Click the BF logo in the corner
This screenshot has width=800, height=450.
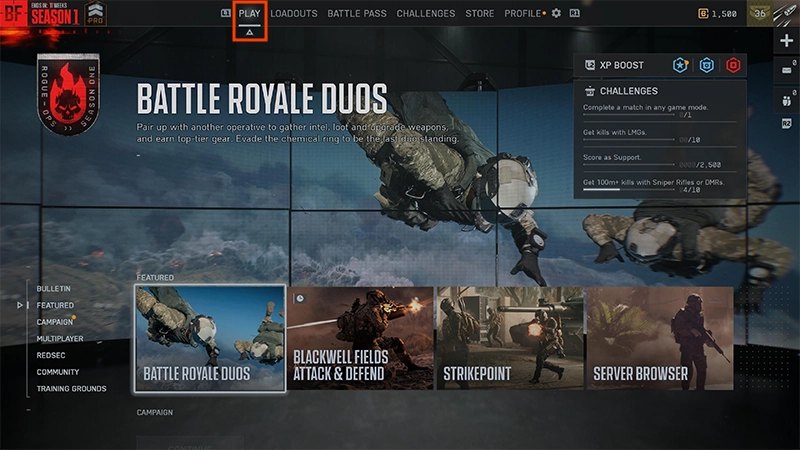13,14
